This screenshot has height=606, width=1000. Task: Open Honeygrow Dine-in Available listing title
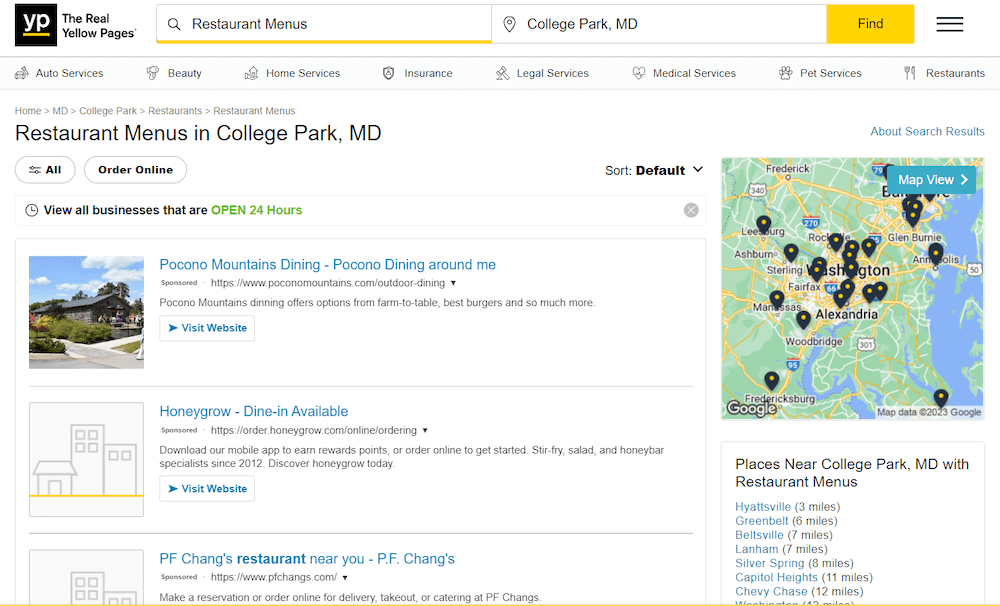click(254, 411)
